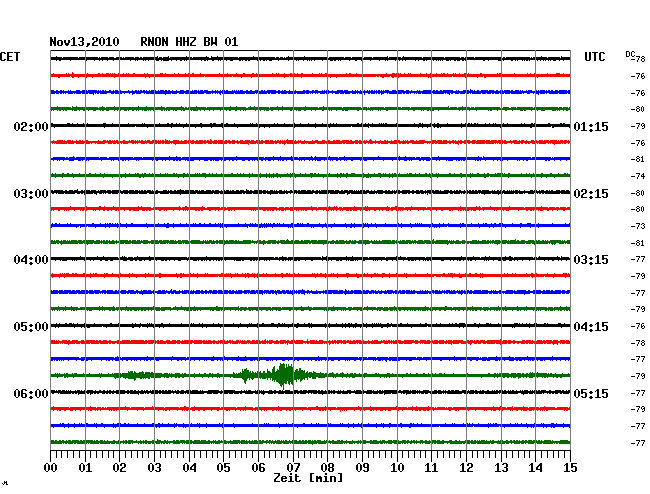Click the DC column header label

[x=630, y=54]
